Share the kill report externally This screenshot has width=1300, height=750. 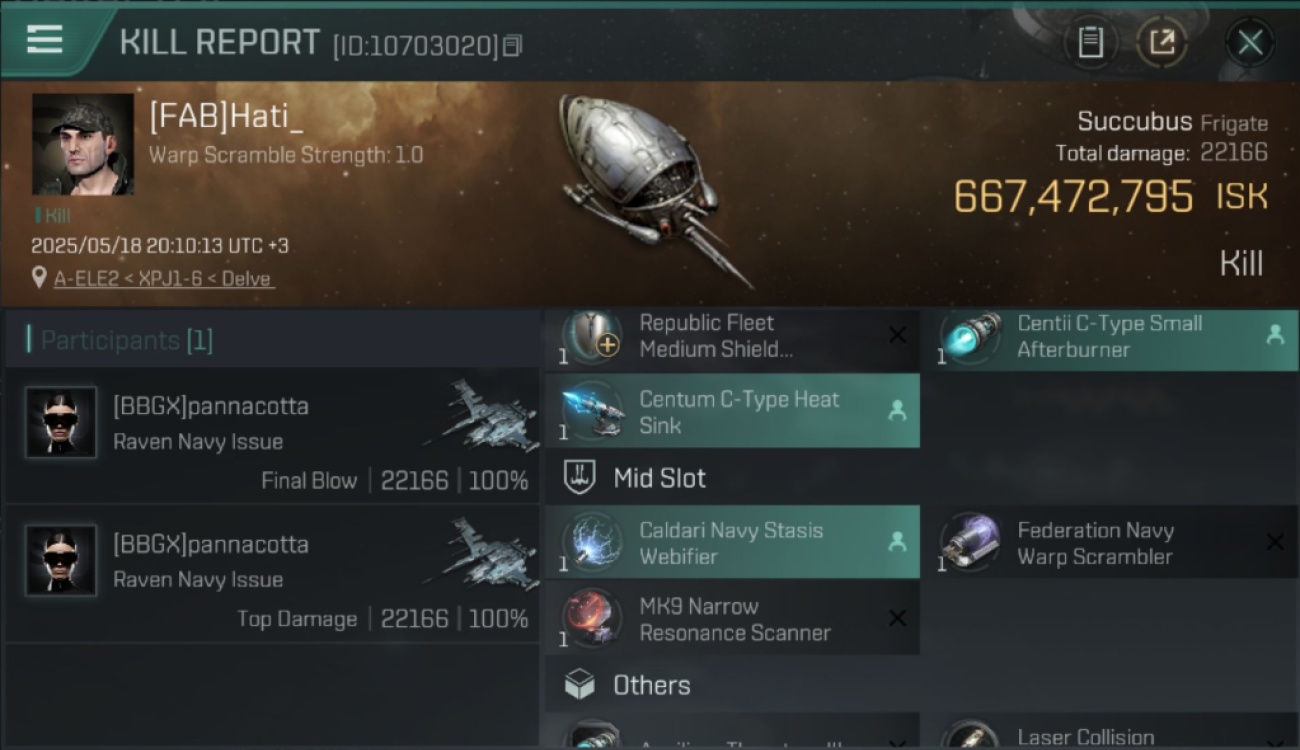click(1161, 42)
